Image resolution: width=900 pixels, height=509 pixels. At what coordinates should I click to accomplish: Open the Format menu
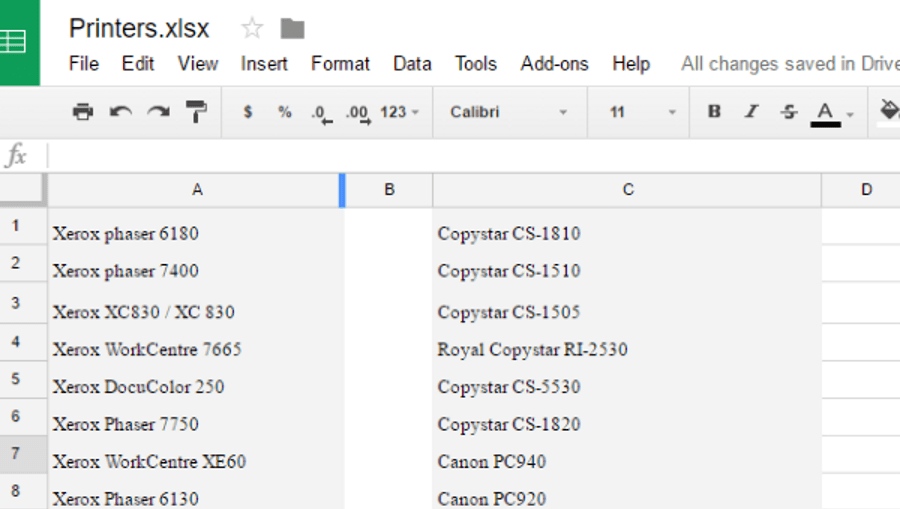coord(340,64)
